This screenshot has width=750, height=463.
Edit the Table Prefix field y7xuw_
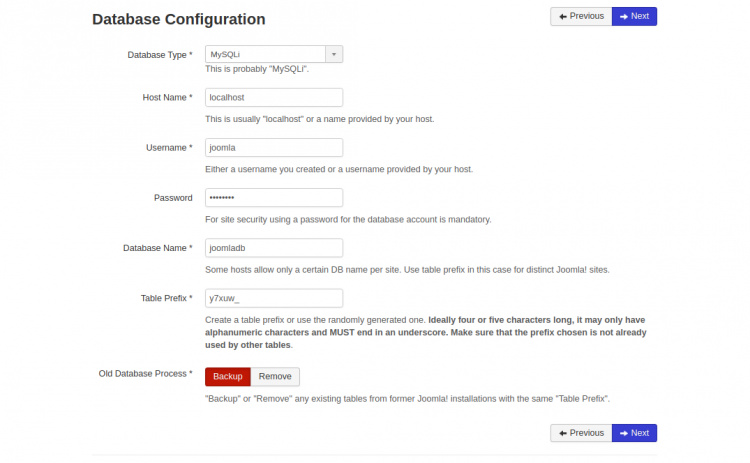click(273, 298)
